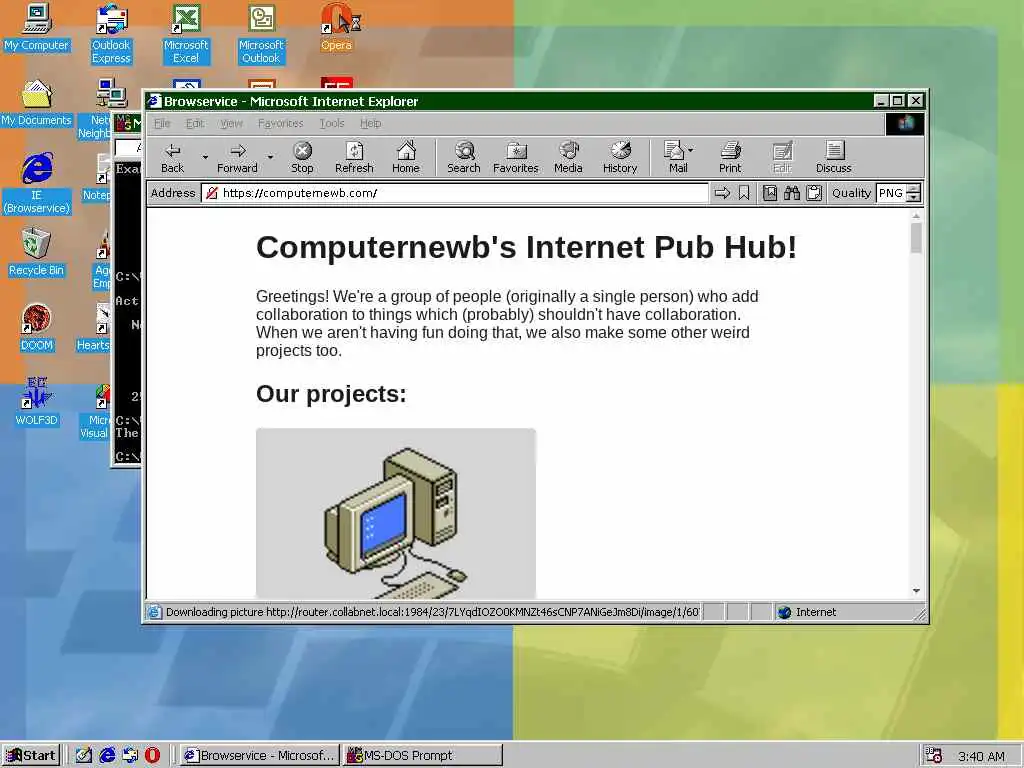Screen dimensions: 1024x768
Task: Select the Microsoft Excel desktop icon
Action: [x=186, y=34]
